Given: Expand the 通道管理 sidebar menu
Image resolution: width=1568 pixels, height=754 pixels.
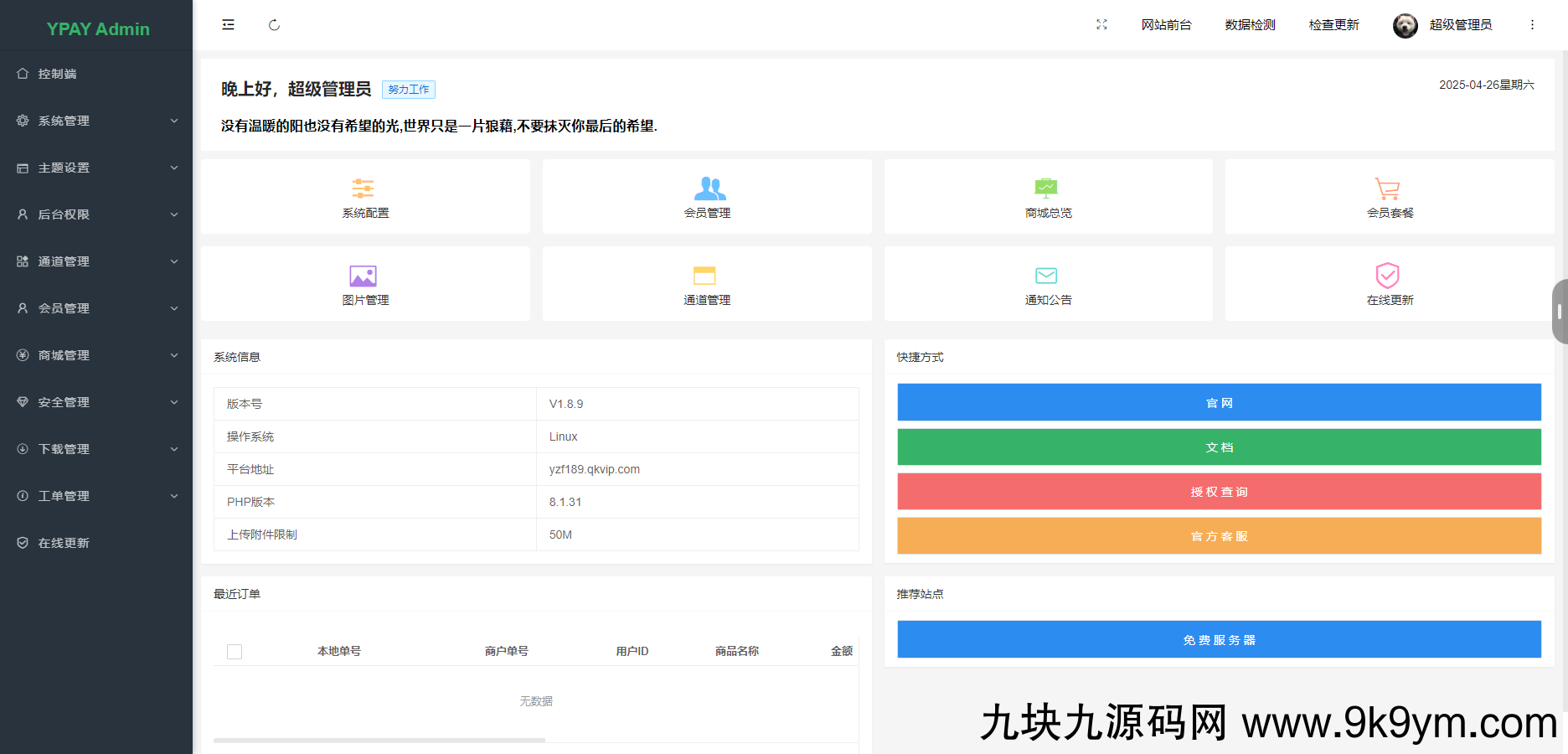Looking at the screenshot, I should [x=96, y=261].
